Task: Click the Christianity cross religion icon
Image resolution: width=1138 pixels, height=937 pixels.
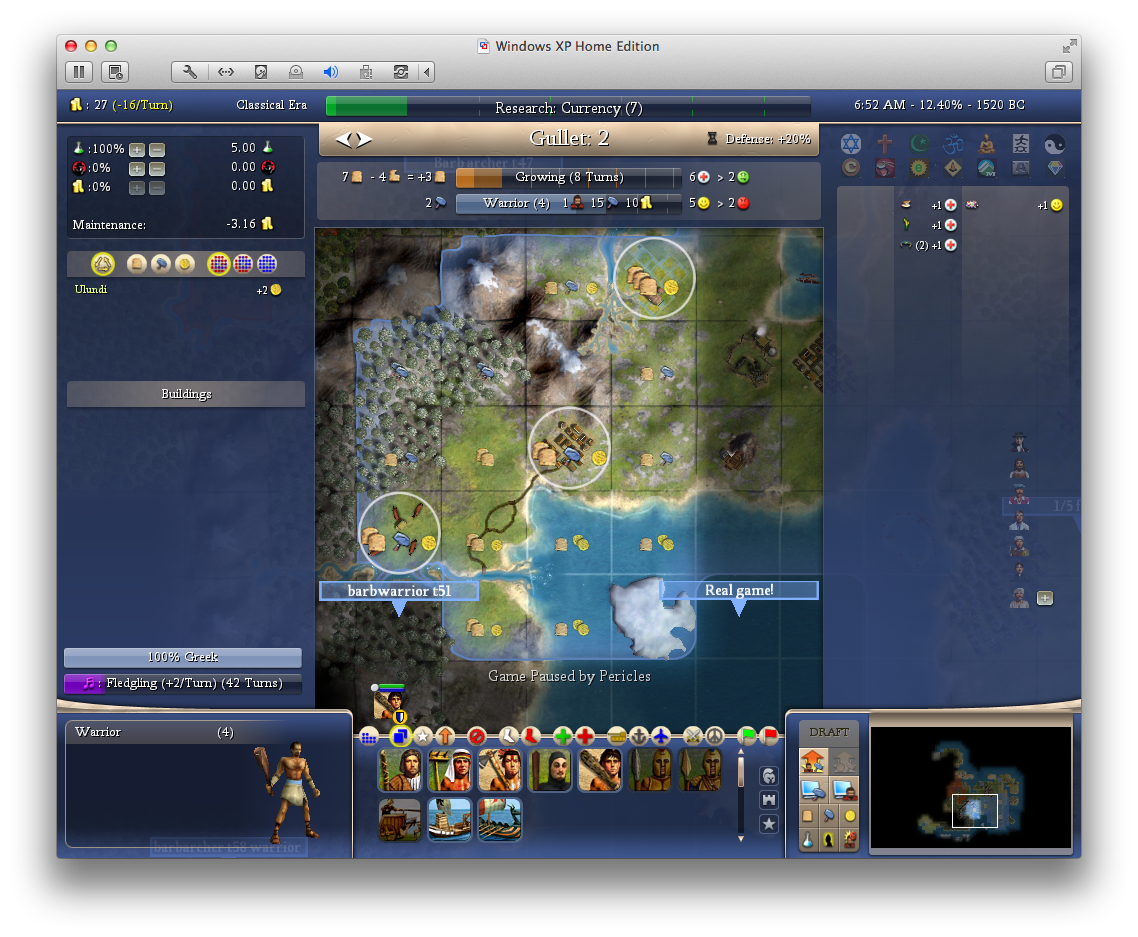Action: click(885, 144)
